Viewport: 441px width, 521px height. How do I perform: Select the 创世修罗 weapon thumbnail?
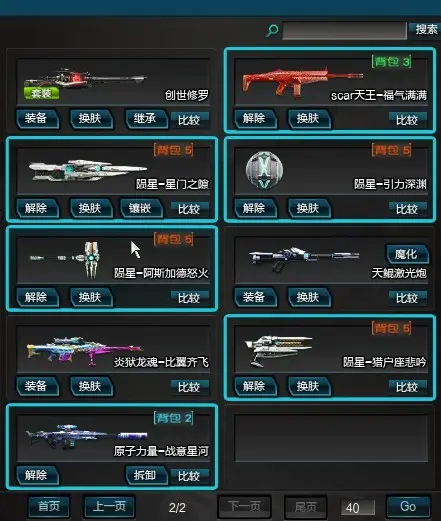click(x=85, y=79)
